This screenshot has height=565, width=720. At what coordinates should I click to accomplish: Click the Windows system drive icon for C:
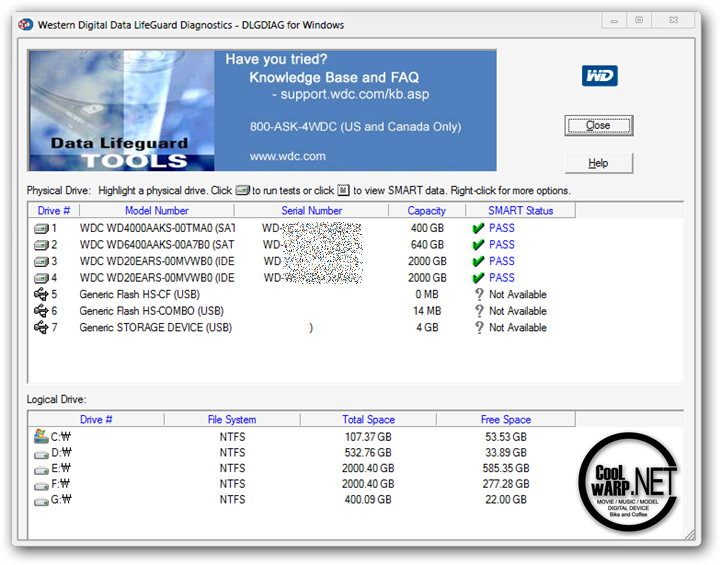click(x=41, y=436)
